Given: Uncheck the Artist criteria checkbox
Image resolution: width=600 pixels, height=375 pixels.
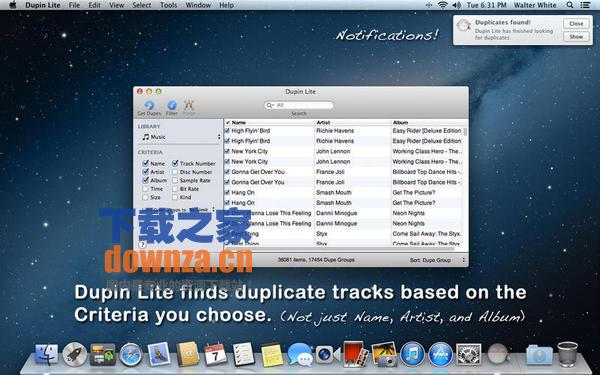Looking at the screenshot, I should tap(145, 172).
